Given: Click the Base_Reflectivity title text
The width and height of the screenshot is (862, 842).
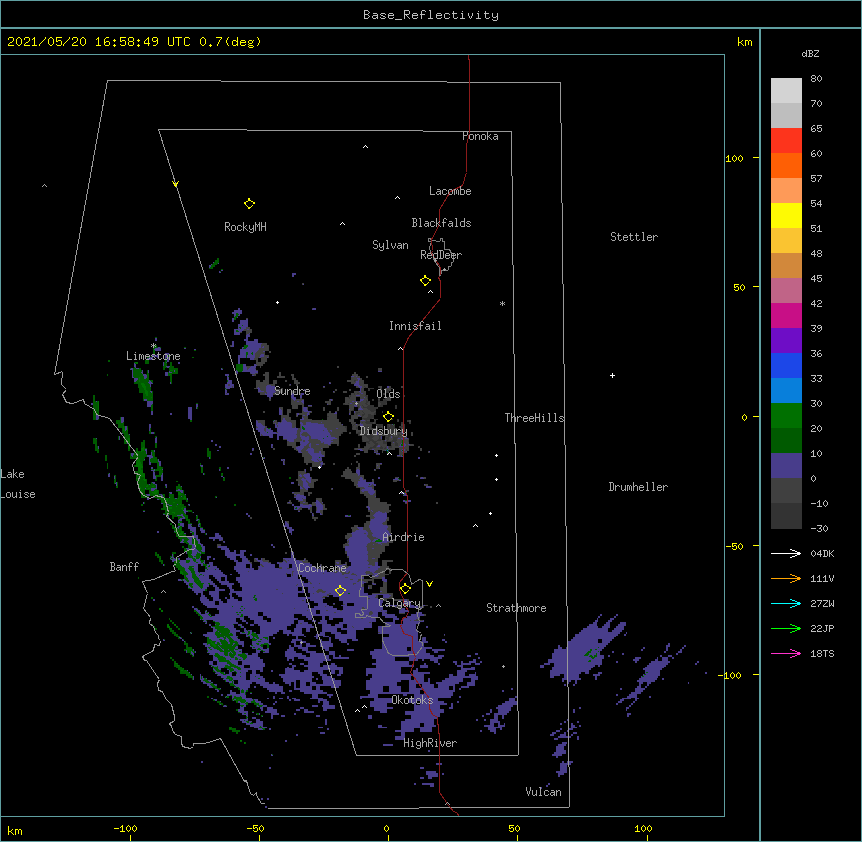Looking at the screenshot, I should (x=431, y=15).
